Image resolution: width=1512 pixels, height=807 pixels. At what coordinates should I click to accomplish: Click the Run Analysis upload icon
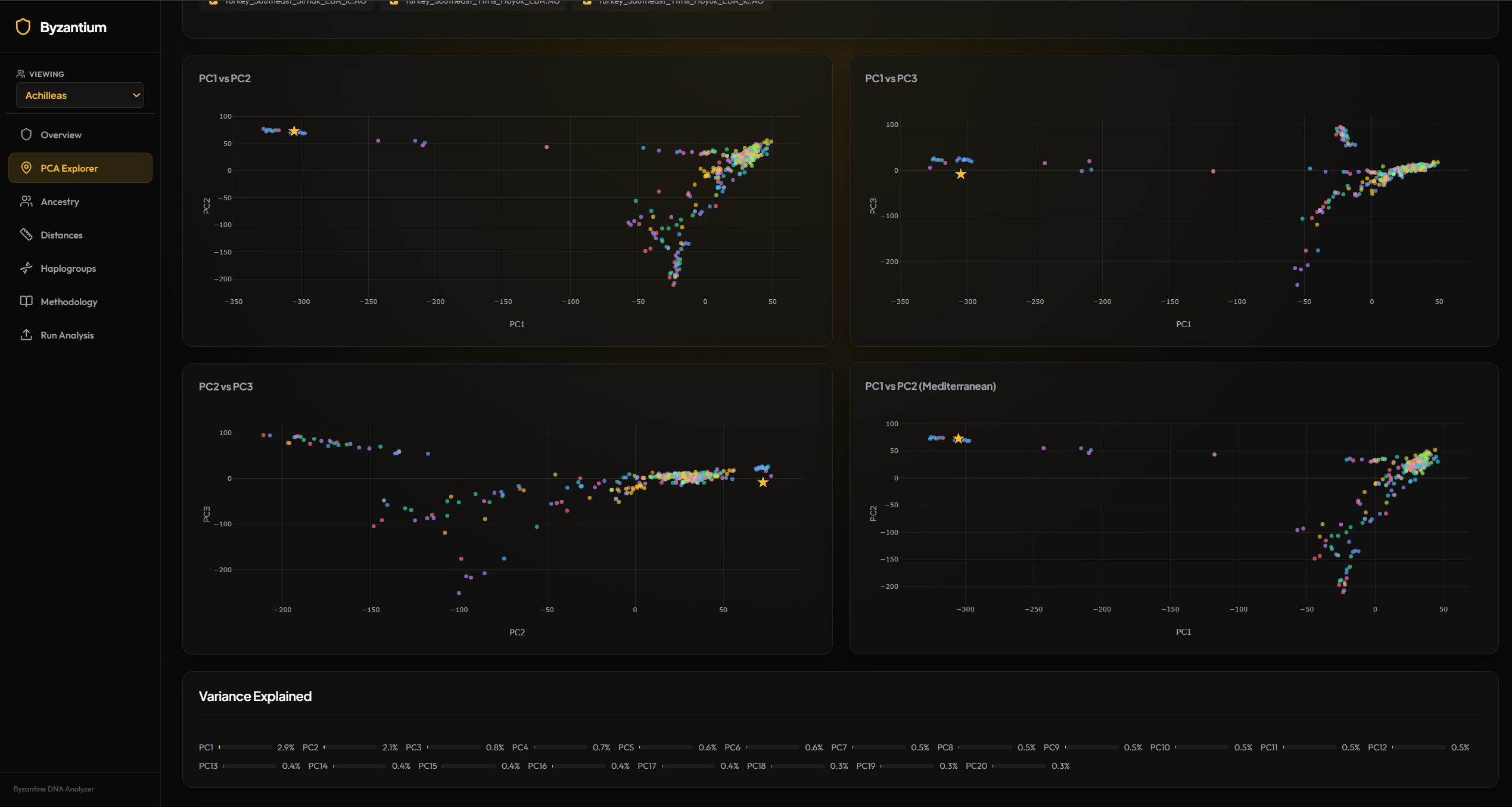[26, 334]
